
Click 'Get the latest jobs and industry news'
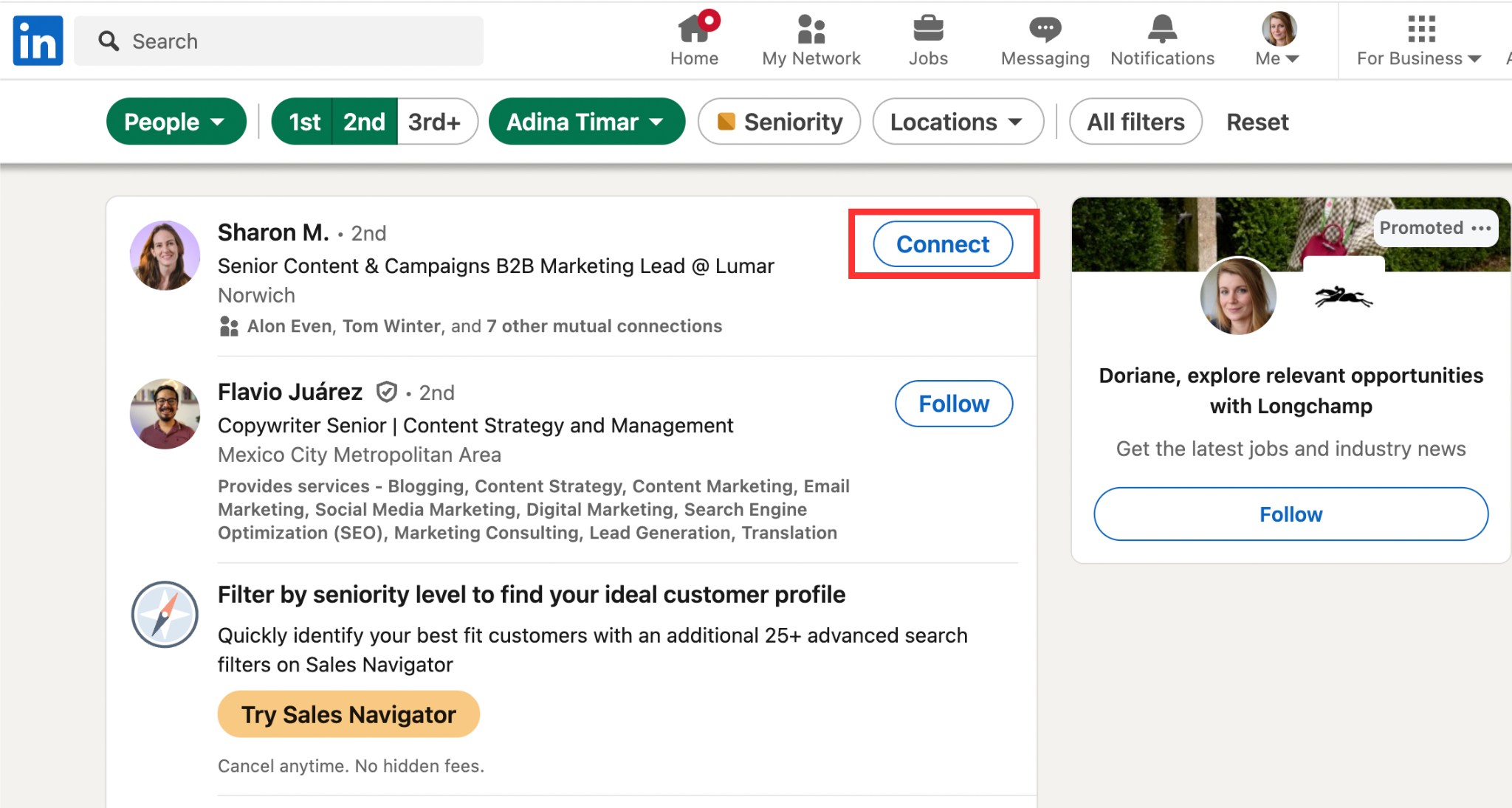click(x=1291, y=449)
